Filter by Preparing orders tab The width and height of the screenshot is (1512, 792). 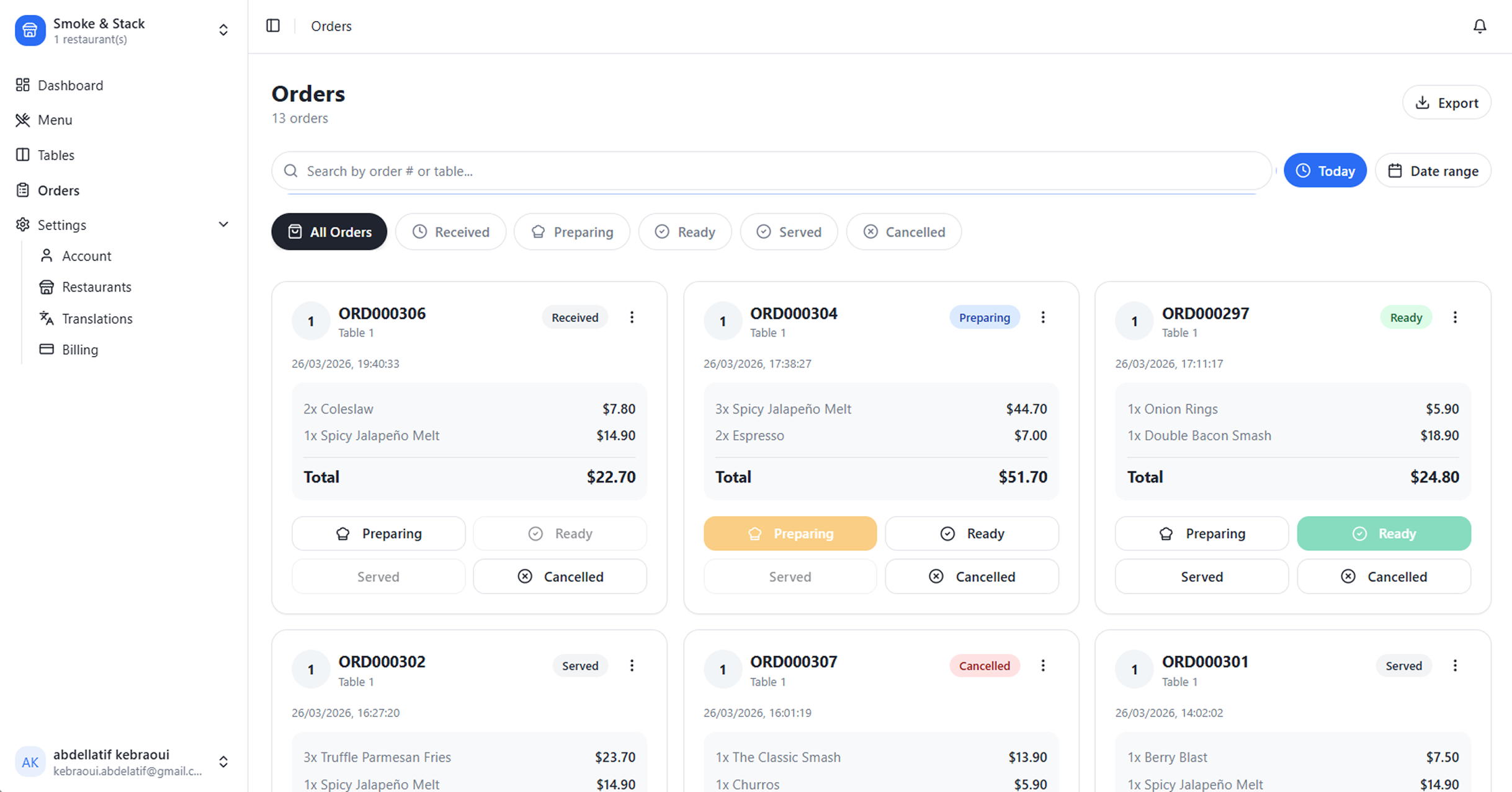coord(571,232)
